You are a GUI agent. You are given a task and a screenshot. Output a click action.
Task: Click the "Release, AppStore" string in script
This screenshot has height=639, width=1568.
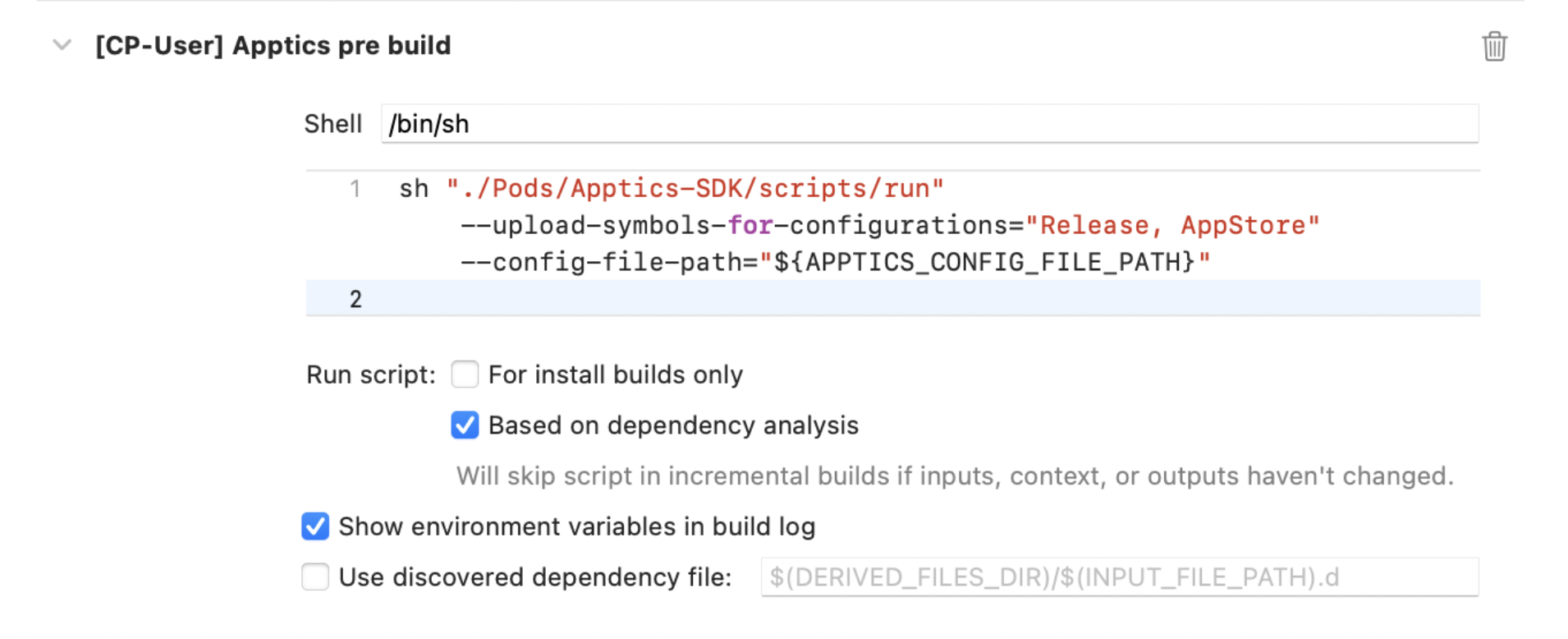pyautogui.click(x=1172, y=225)
